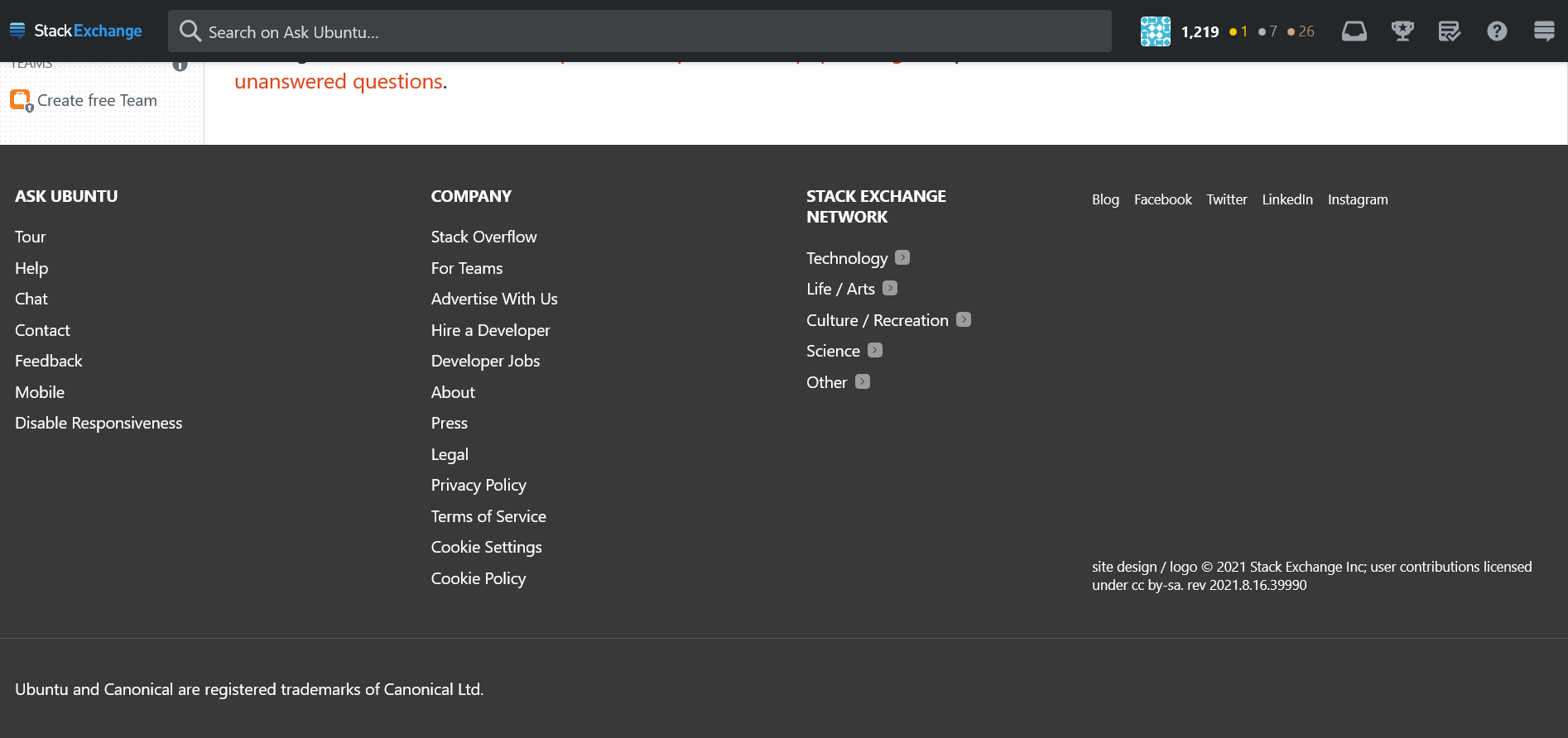Click the Teams info icon
The width and height of the screenshot is (1568, 738).
point(180,65)
